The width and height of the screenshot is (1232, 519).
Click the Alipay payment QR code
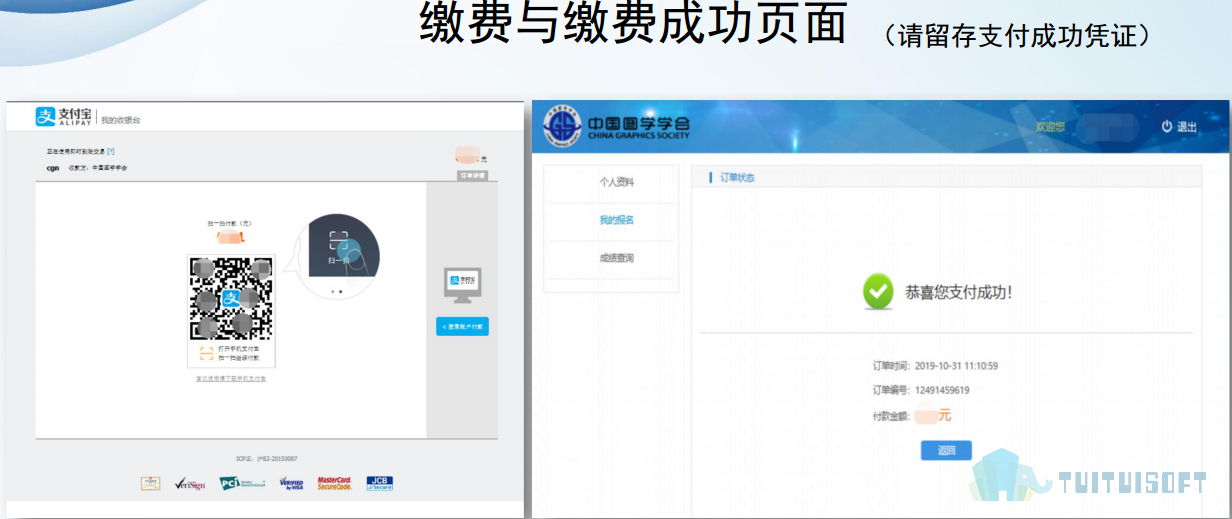point(231,298)
